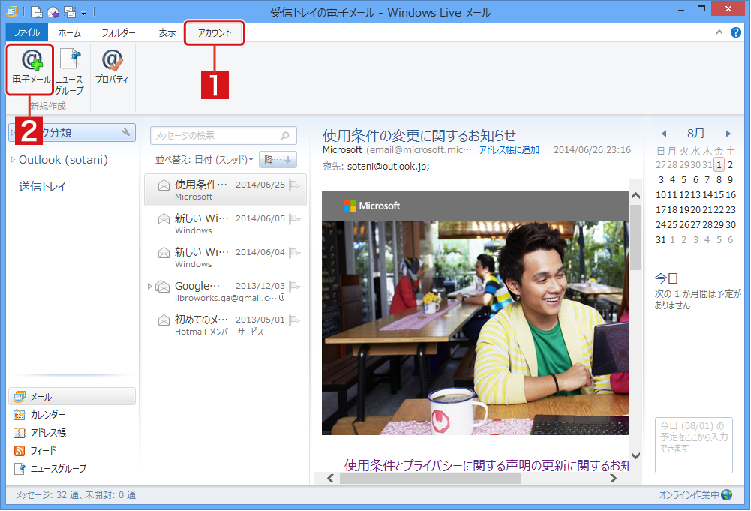Image resolution: width=751 pixels, height=511 pixels.
Task: Click the help question mark icon
Action: [736, 32]
